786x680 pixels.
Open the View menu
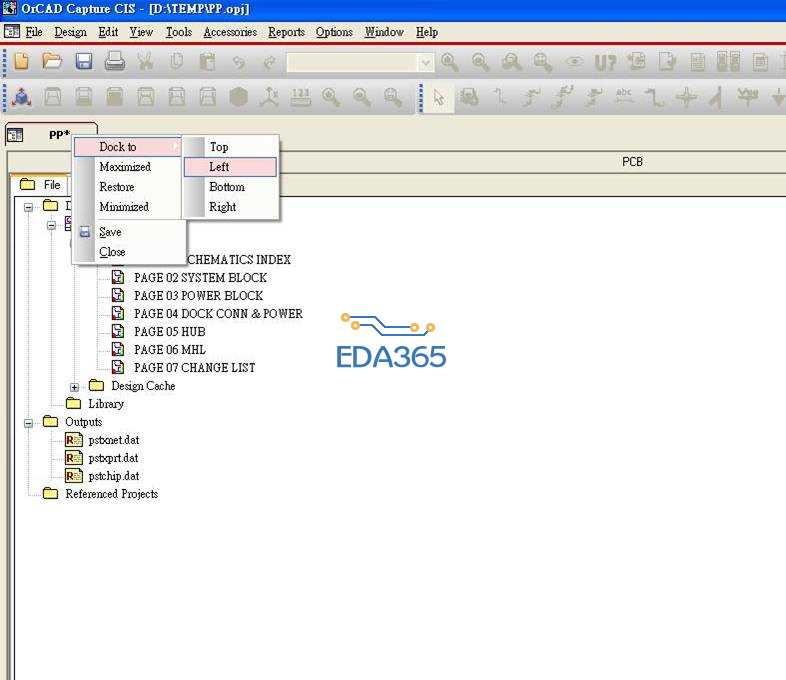tap(141, 32)
